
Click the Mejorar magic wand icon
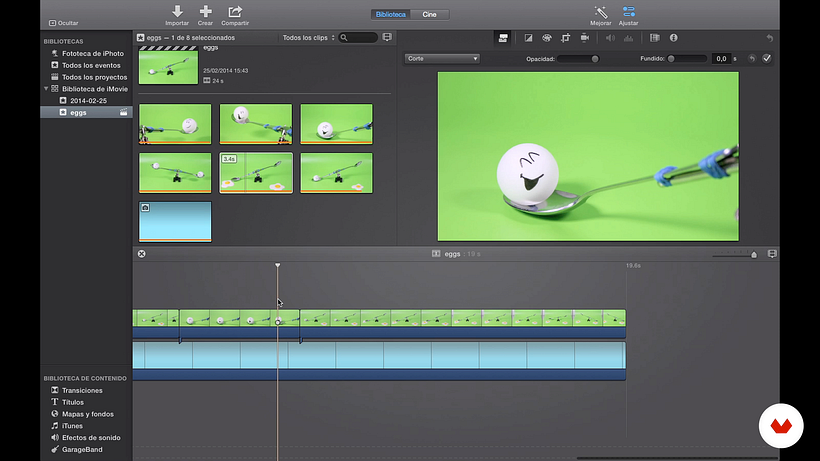pos(601,12)
